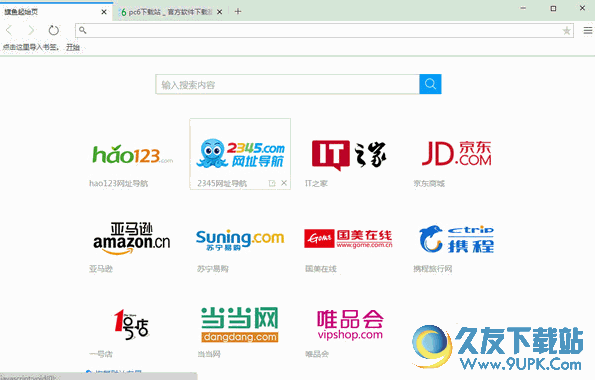This screenshot has height=380, width=595.
Task: Open the browser hamburger menu
Action: point(587,30)
